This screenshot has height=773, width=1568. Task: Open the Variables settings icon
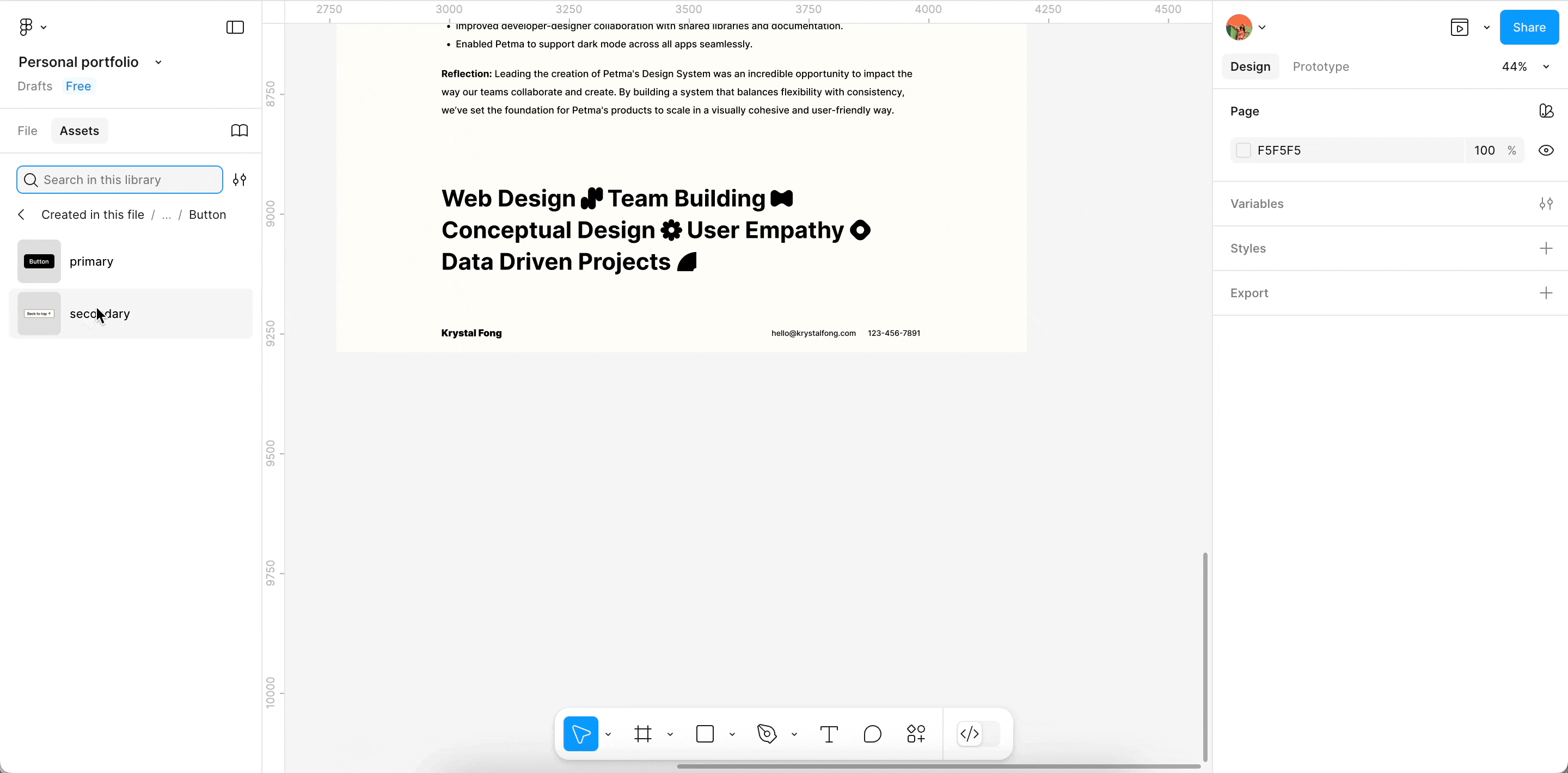[1546, 204]
